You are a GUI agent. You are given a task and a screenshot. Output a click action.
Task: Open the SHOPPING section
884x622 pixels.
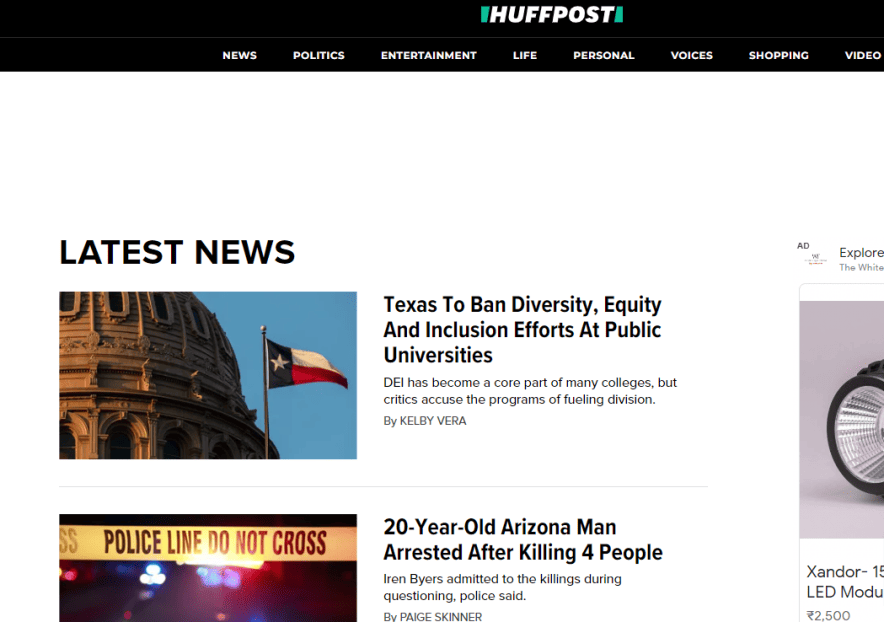coord(778,55)
